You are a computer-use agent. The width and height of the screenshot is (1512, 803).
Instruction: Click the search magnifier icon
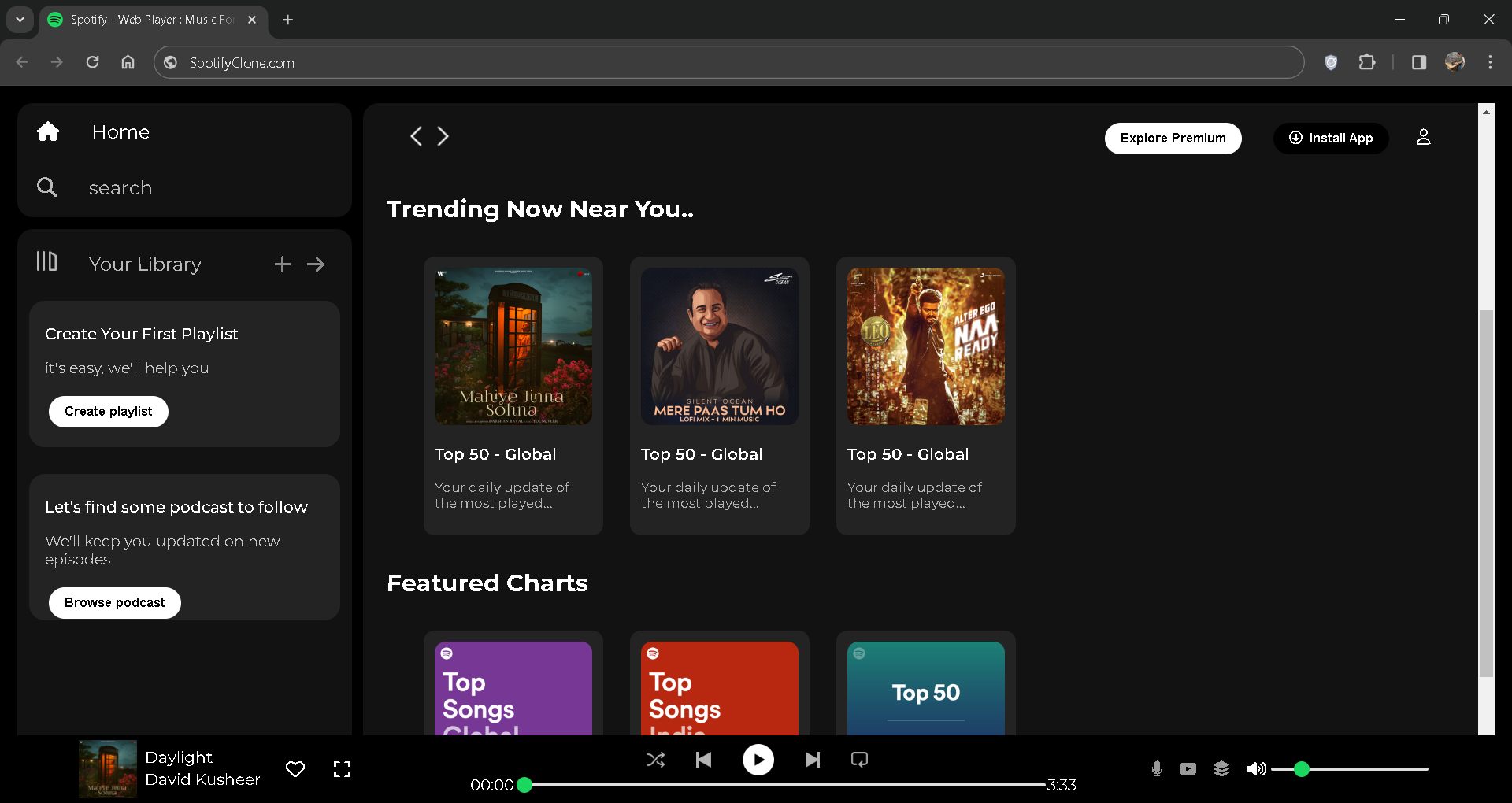(x=46, y=187)
